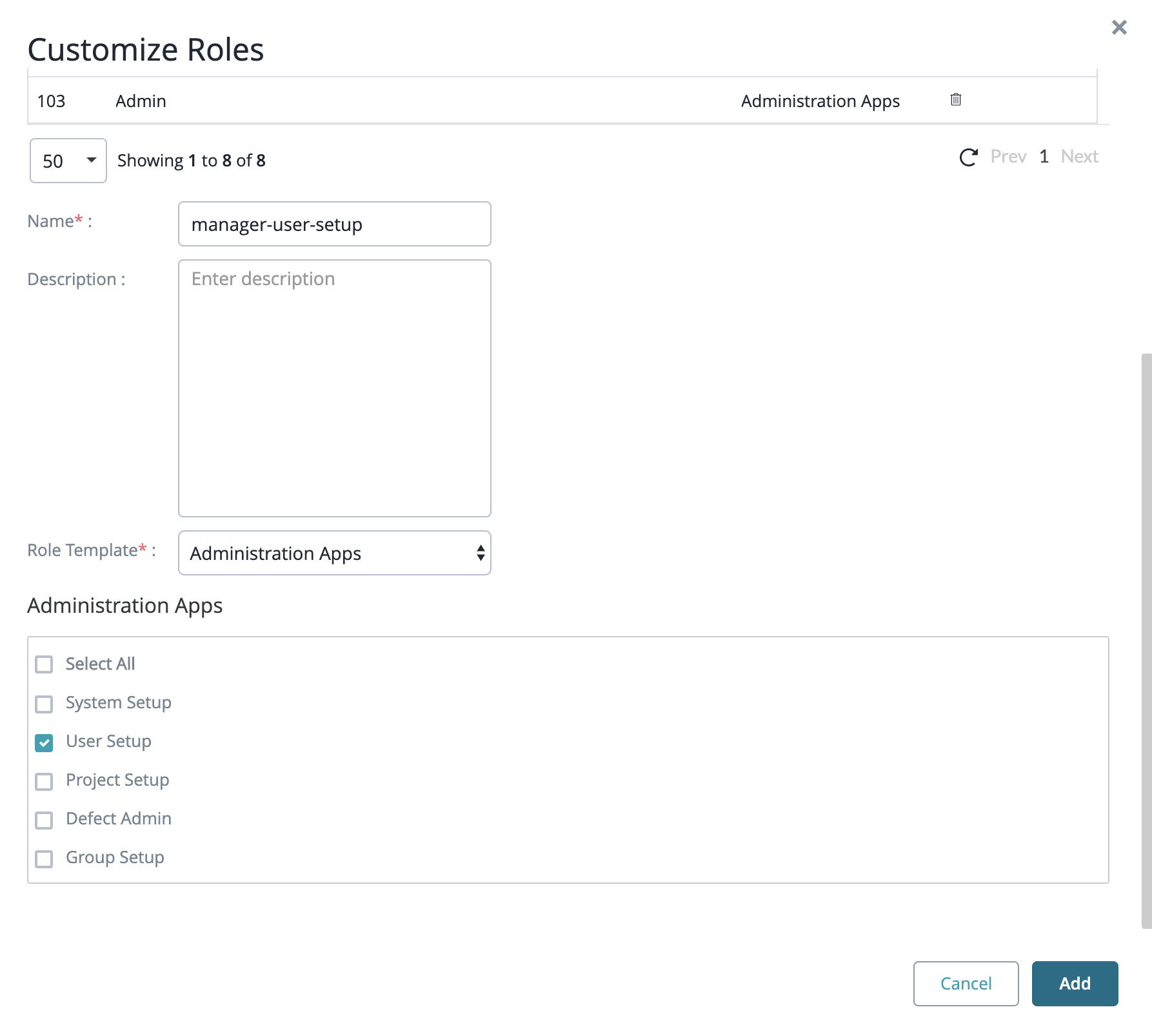Viewport: 1152px width, 1036px height.
Task: Delete the Admin role via trash icon
Action: (x=955, y=100)
